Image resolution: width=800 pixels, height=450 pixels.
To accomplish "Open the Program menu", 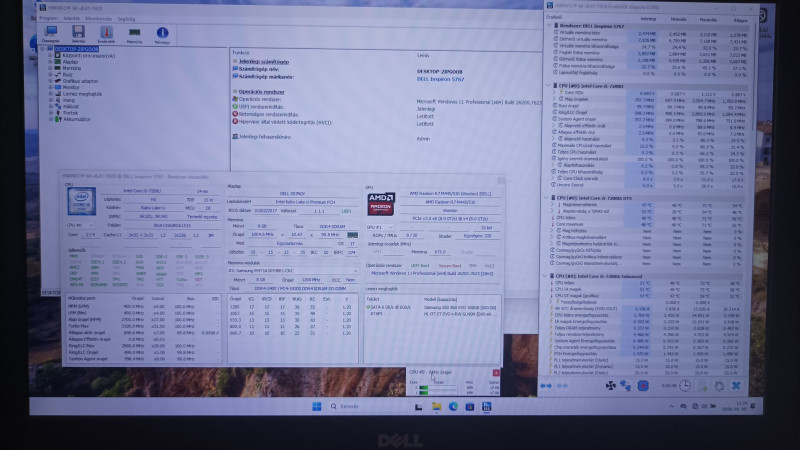I will pos(48,18).
